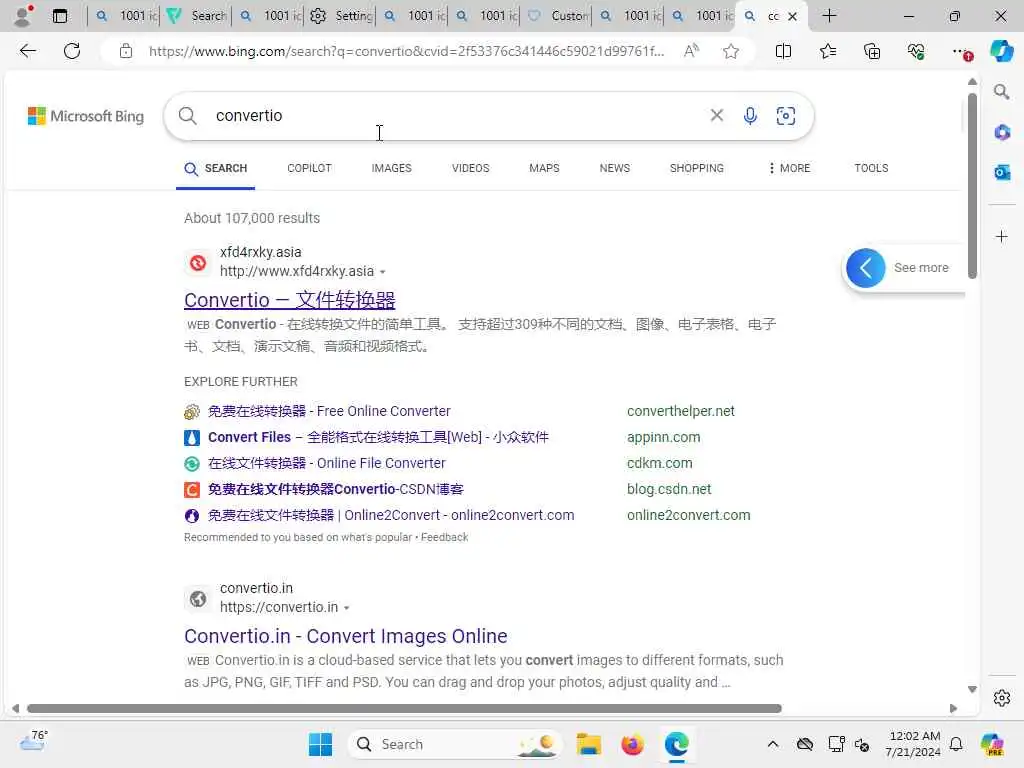Image resolution: width=1024 pixels, height=768 pixels.
Task: Open weather widget showing 76°
Action: coord(33,740)
